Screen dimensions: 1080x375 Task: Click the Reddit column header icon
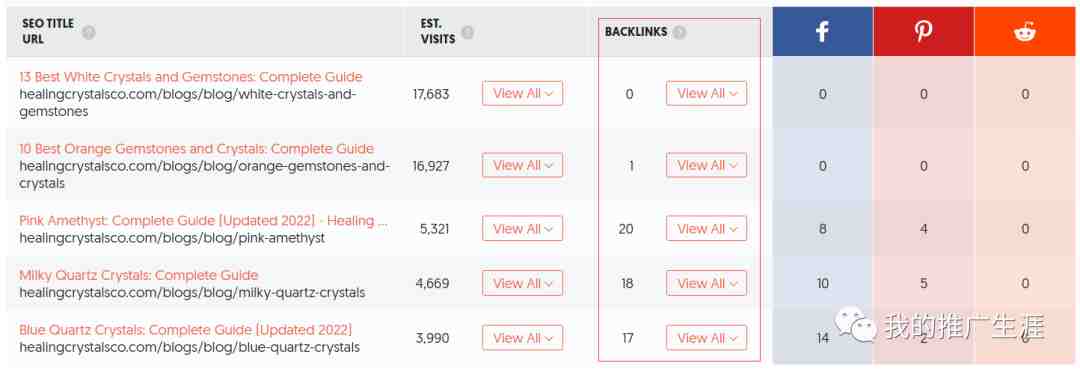pos(1025,32)
